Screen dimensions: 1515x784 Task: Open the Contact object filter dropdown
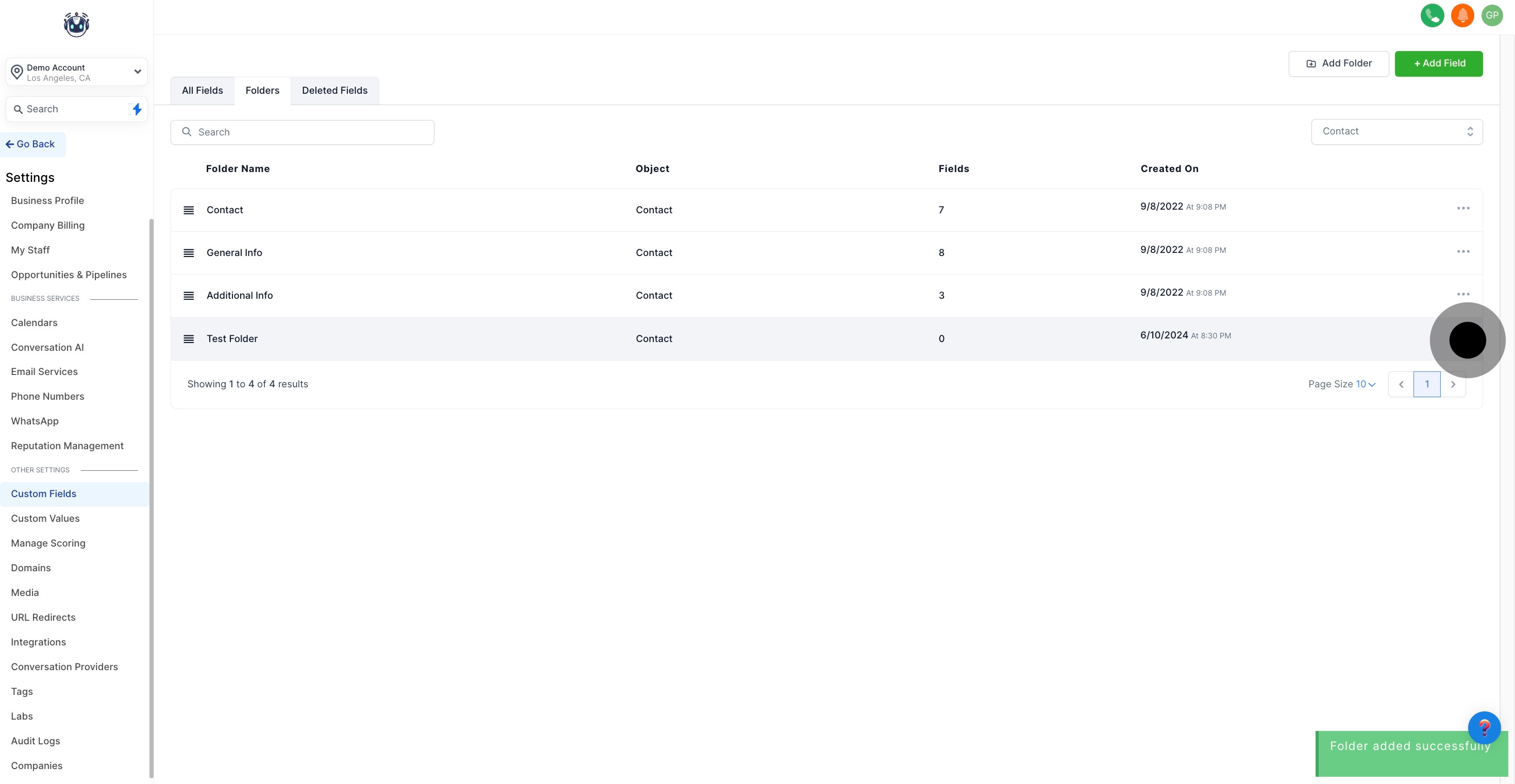[1396, 132]
